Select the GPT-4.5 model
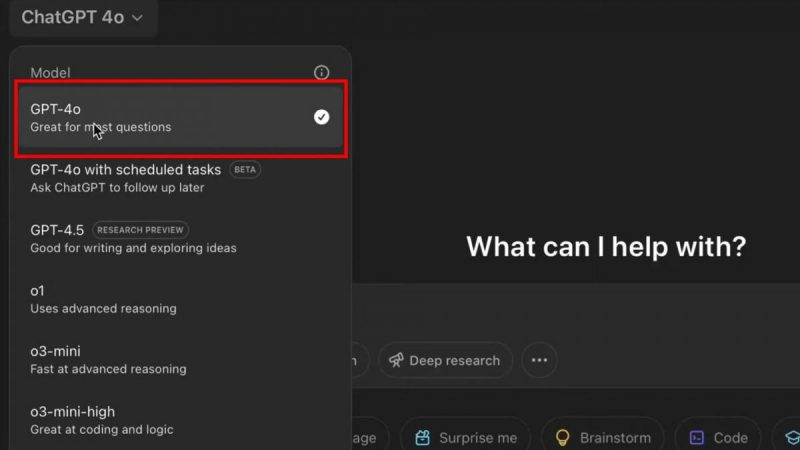The height and width of the screenshot is (450, 800). tap(181, 239)
